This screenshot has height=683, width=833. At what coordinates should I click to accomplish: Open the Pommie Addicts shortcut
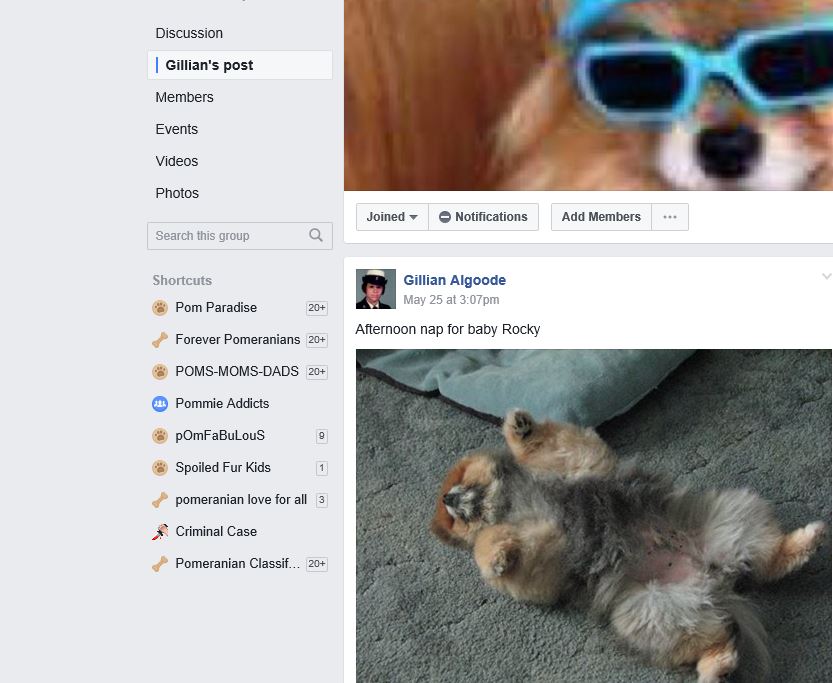tap(222, 404)
